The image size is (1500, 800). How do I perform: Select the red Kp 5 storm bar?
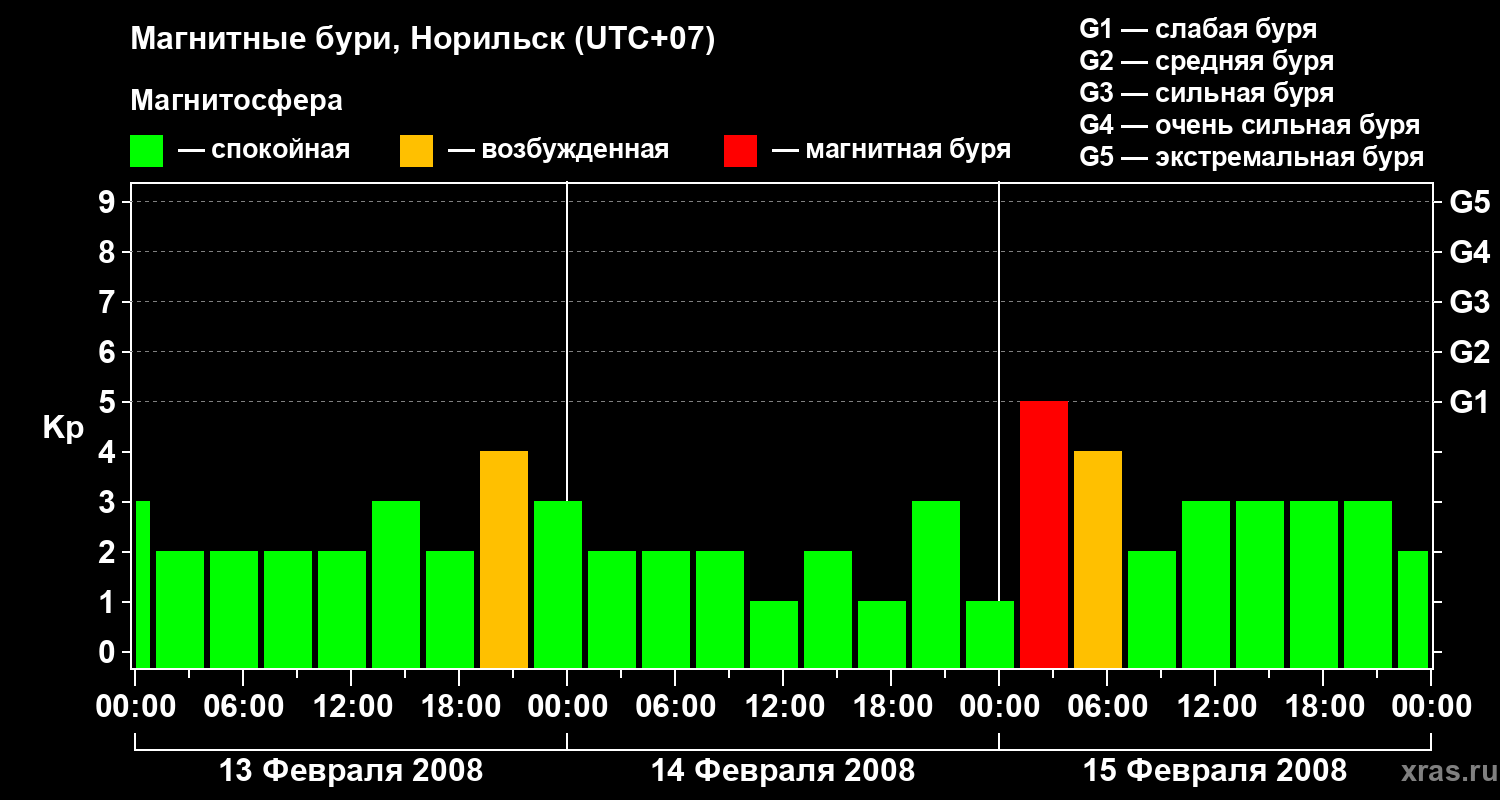[1044, 534]
